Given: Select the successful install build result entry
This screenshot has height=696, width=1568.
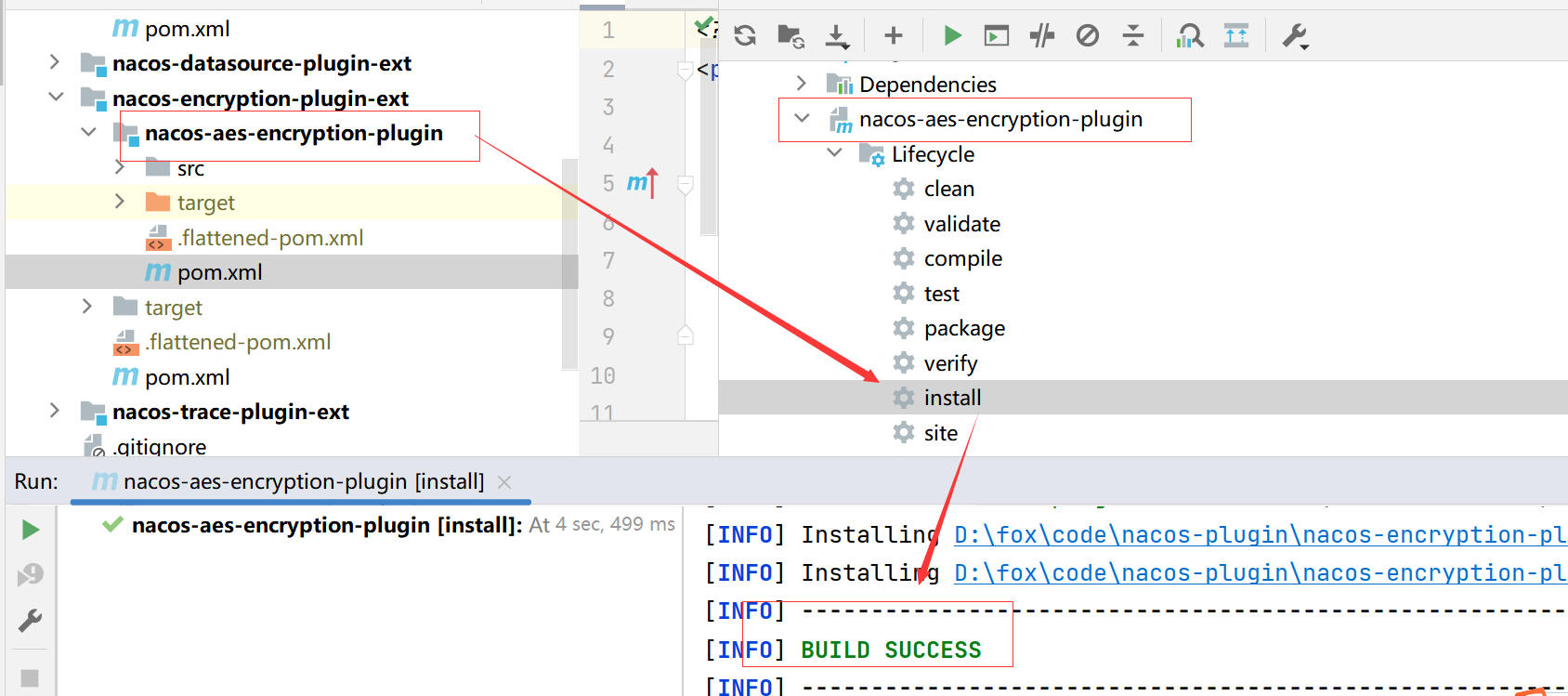Looking at the screenshot, I should coord(326,525).
